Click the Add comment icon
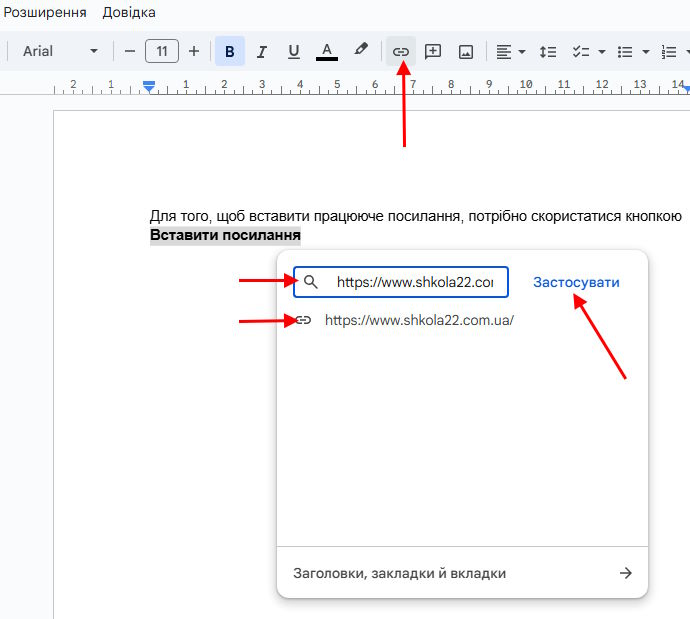The image size is (690, 619). tap(433, 51)
